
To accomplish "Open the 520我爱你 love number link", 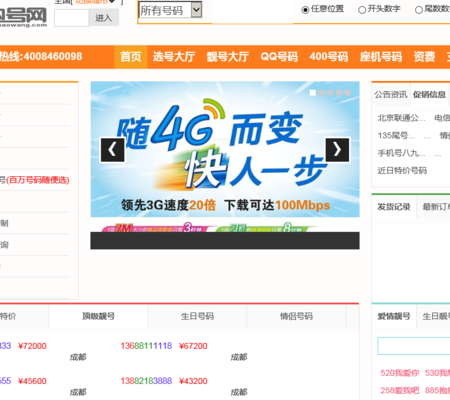I will point(400,373).
